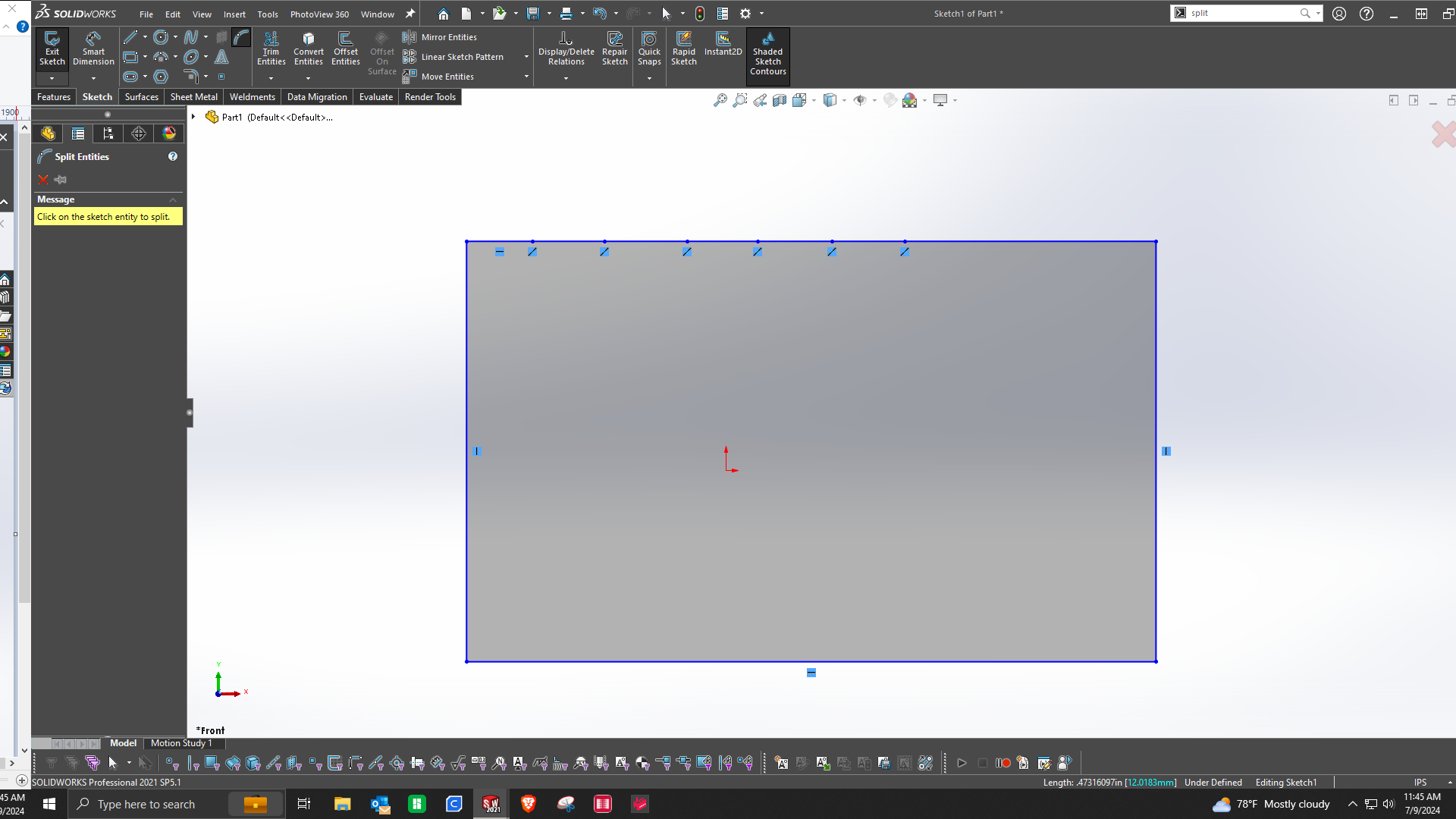1456x819 pixels.
Task: Click the Mirror Entities tool
Action: pyautogui.click(x=448, y=37)
